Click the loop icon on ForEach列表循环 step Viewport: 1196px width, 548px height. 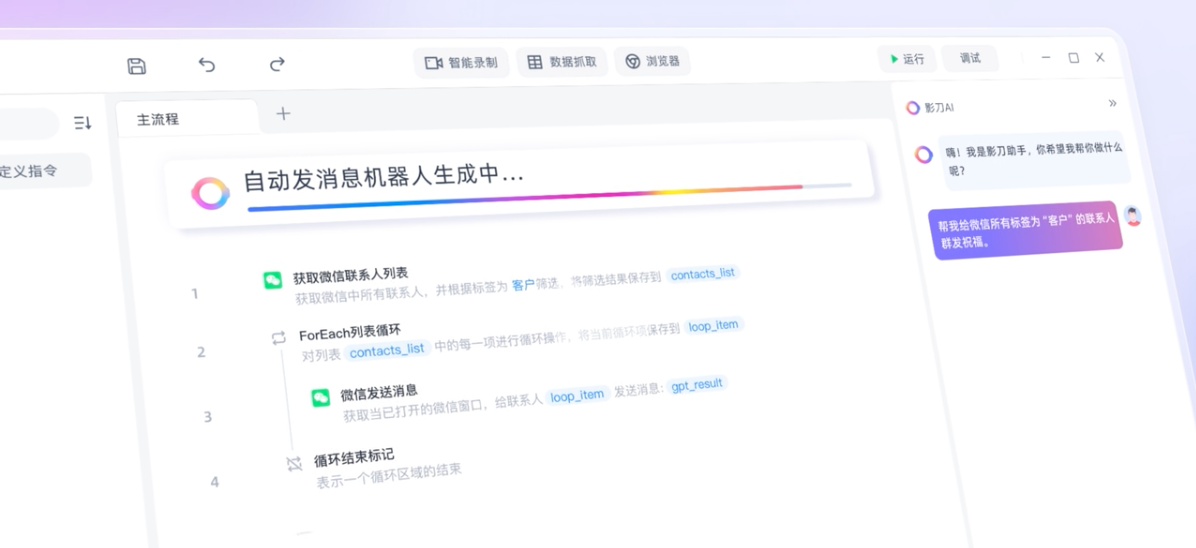(x=278, y=338)
